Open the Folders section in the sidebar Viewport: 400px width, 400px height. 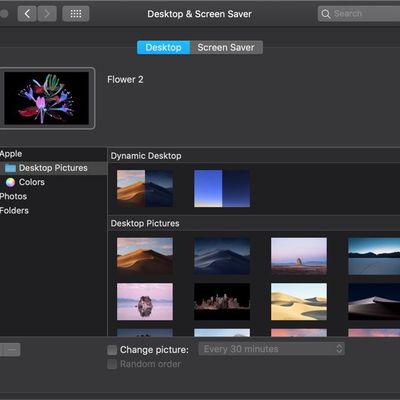tap(14, 211)
